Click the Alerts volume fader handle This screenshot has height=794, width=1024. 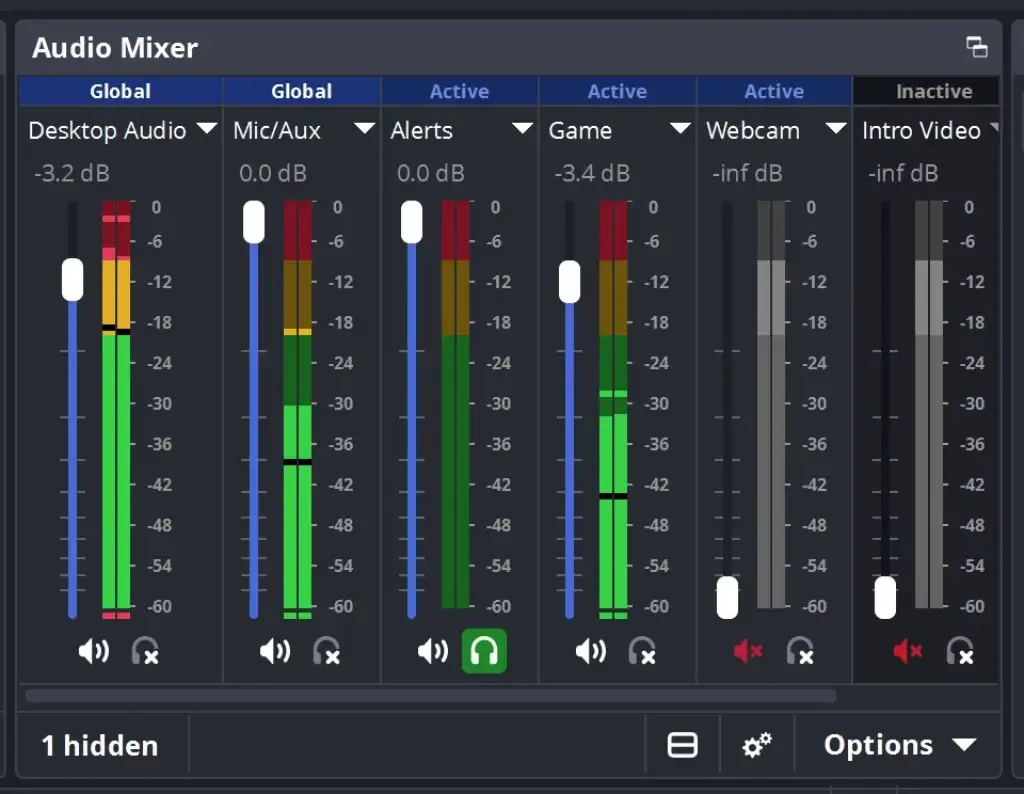point(411,222)
